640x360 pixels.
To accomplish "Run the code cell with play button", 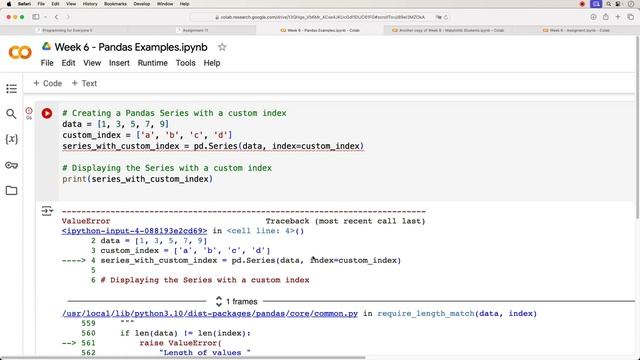I will coord(47,113).
